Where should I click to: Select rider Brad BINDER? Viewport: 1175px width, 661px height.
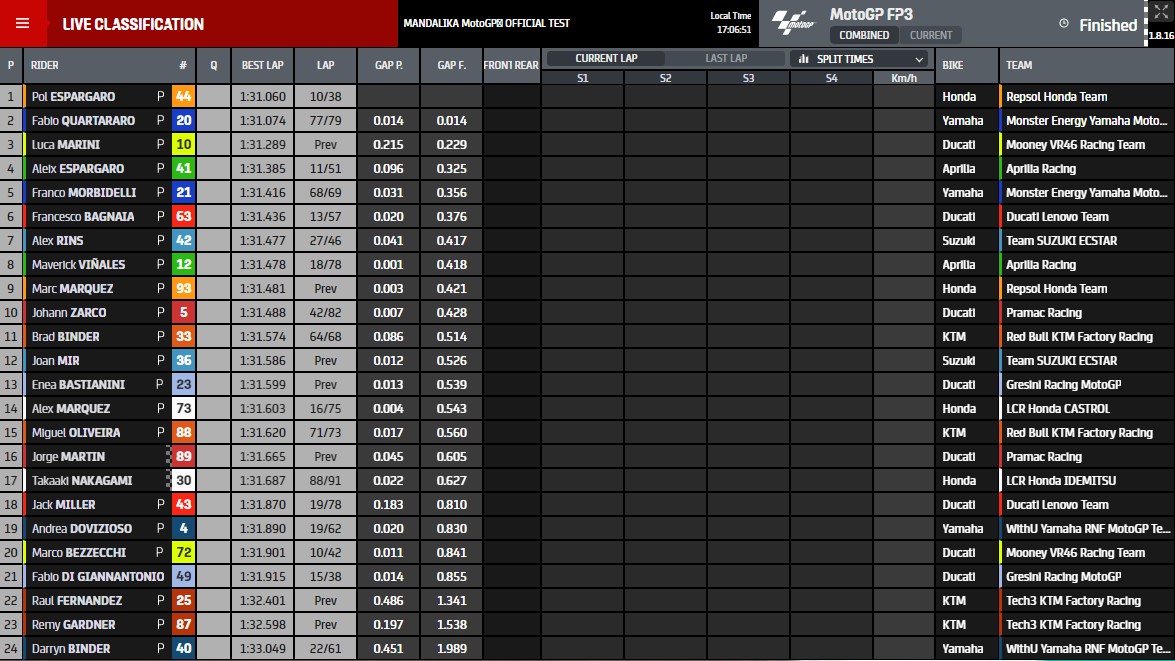click(65, 336)
